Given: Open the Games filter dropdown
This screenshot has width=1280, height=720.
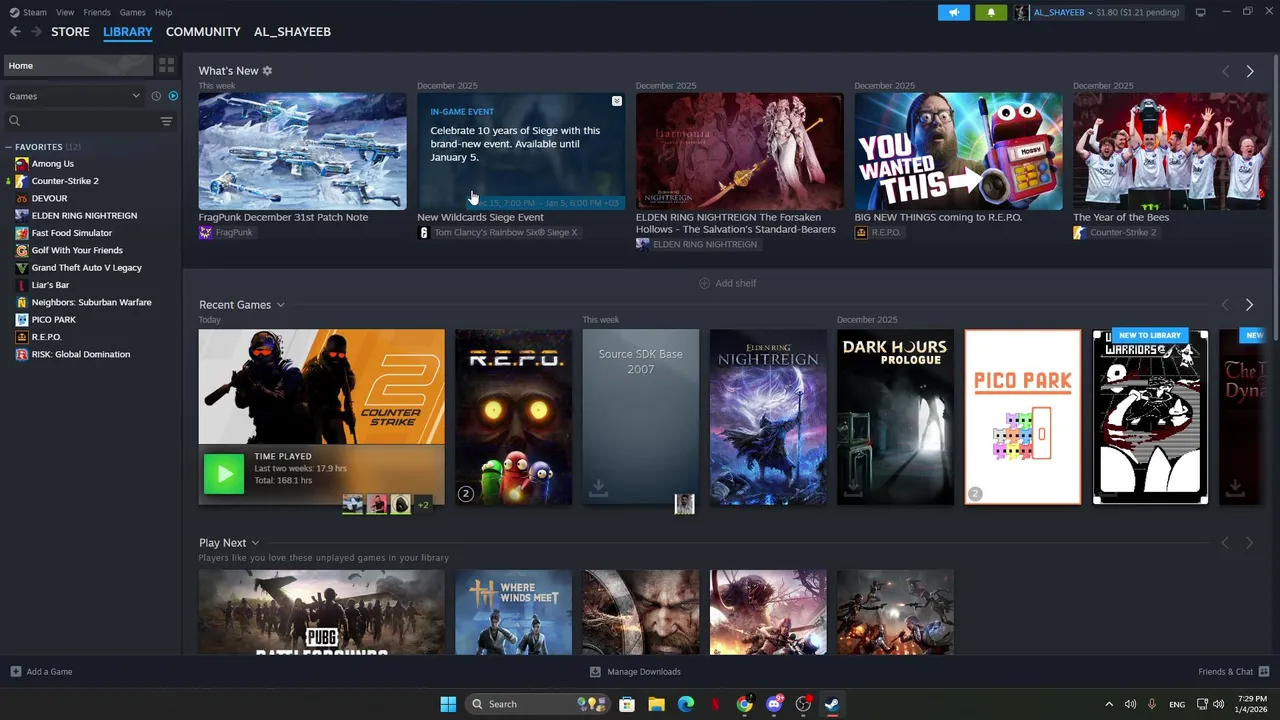Looking at the screenshot, I should click(74, 96).
